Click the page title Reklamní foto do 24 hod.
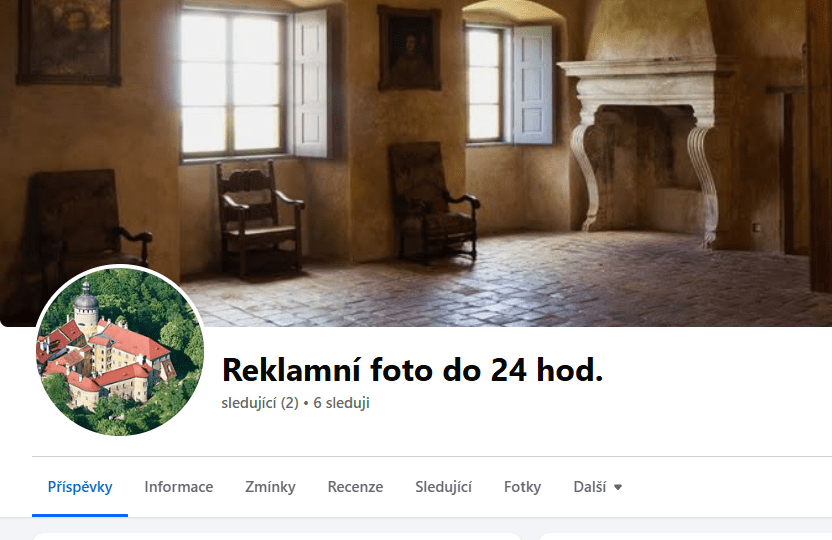This screenshot has height=540, width=832. (412, 370)
